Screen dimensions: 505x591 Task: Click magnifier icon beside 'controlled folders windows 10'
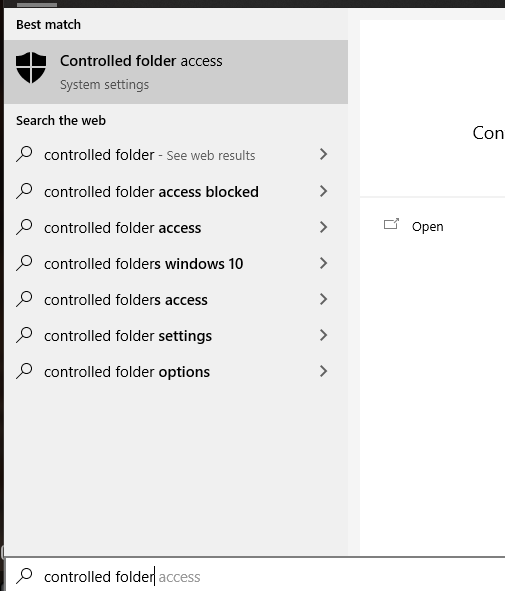pos(24,263)
